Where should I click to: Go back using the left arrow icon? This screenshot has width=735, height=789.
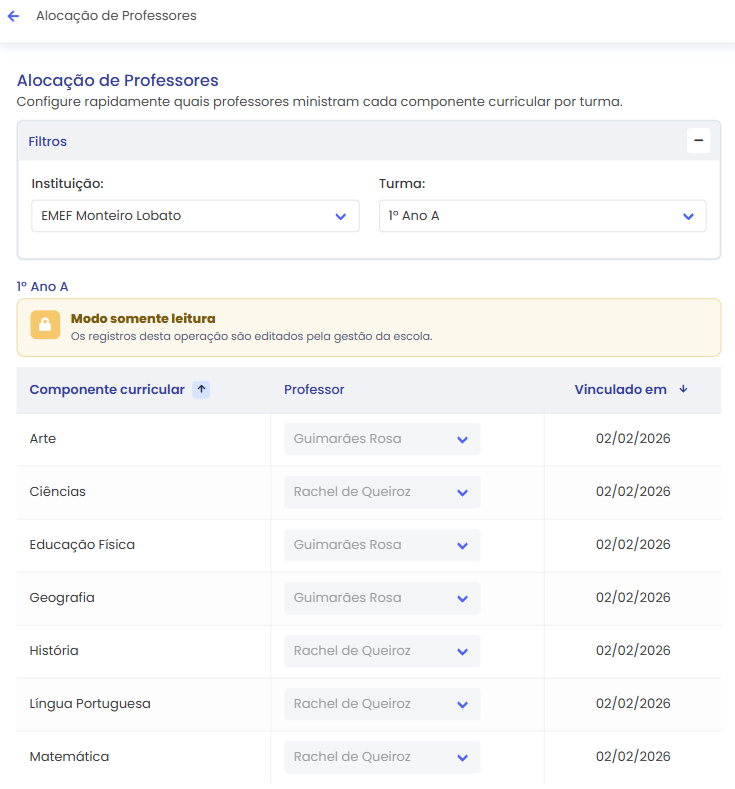14,16
